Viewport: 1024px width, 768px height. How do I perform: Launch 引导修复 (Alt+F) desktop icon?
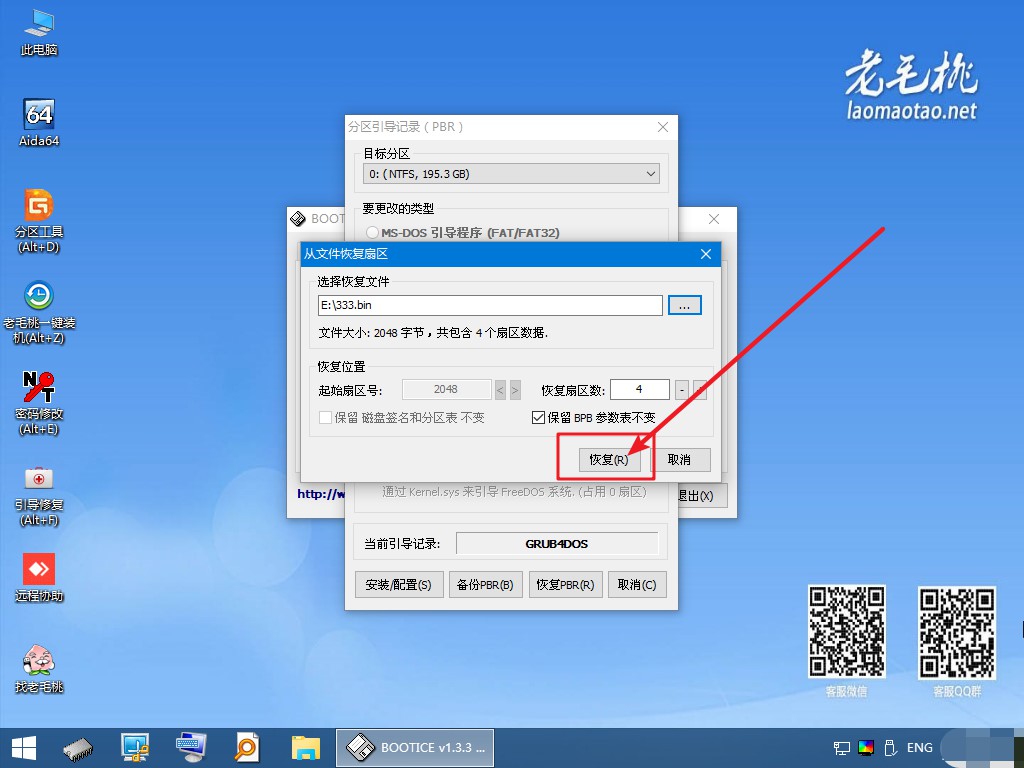pos(39,494)
